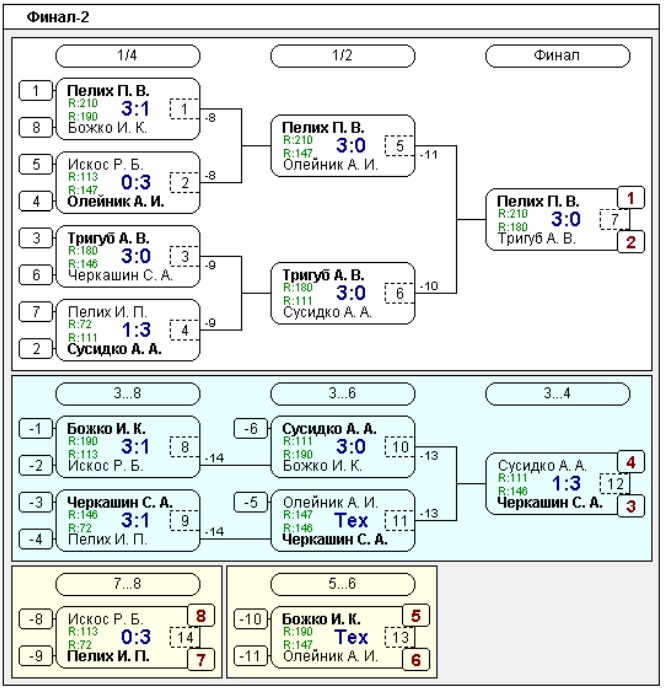The height and width of the screenshot is (691, 667).
Task: Click dashed match number 4 box
Action: (x=184, y=330)
